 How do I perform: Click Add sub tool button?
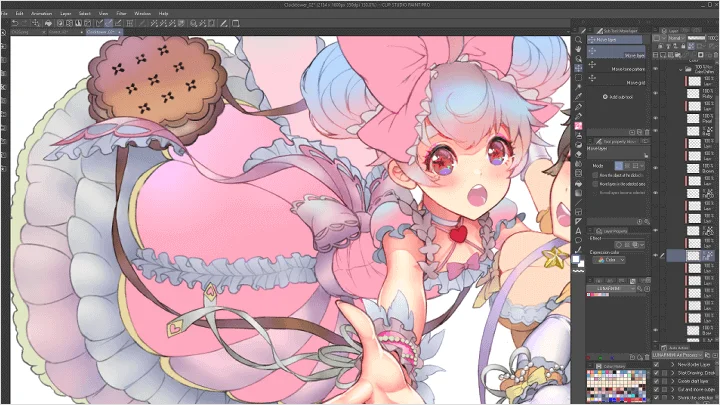[x=618, y=97]
